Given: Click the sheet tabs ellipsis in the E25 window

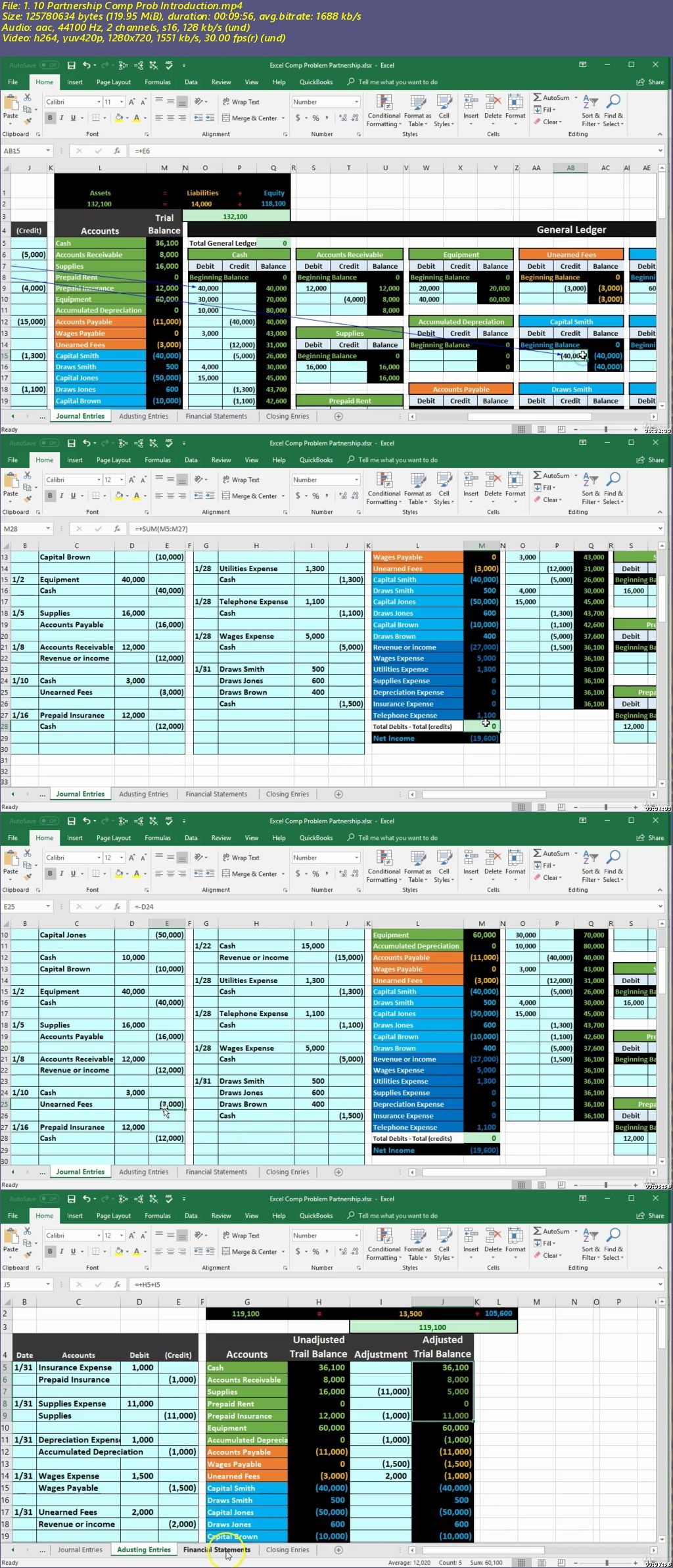Looking at the screenshot, I should [x=43, y=1172].
